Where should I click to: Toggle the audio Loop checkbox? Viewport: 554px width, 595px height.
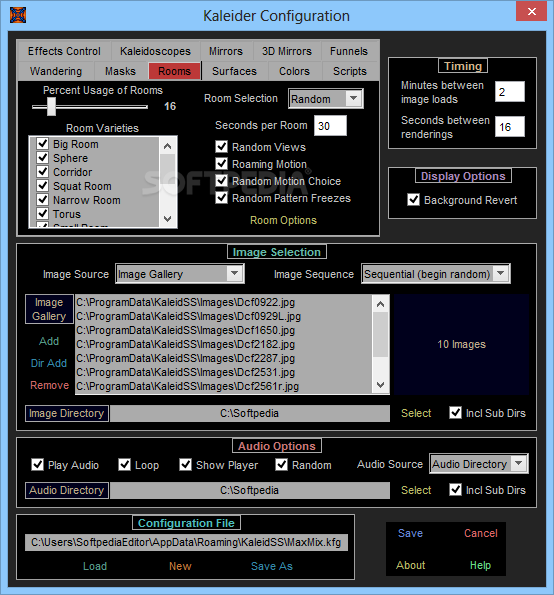pos(124,464)
